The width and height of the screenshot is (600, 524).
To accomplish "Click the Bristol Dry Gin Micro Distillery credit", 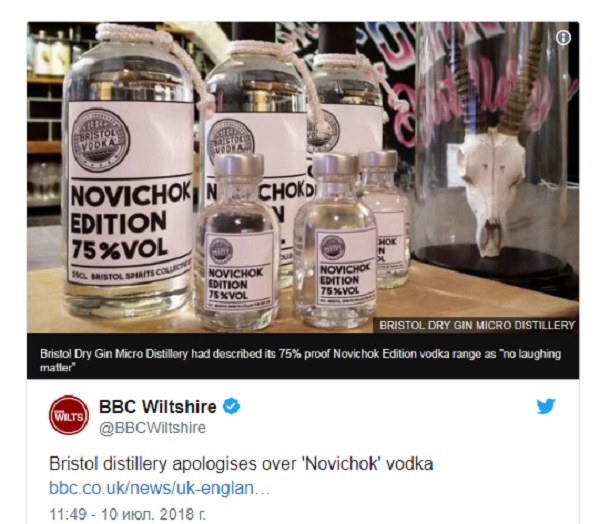I will pyautogui.click(x=477, y=325).
